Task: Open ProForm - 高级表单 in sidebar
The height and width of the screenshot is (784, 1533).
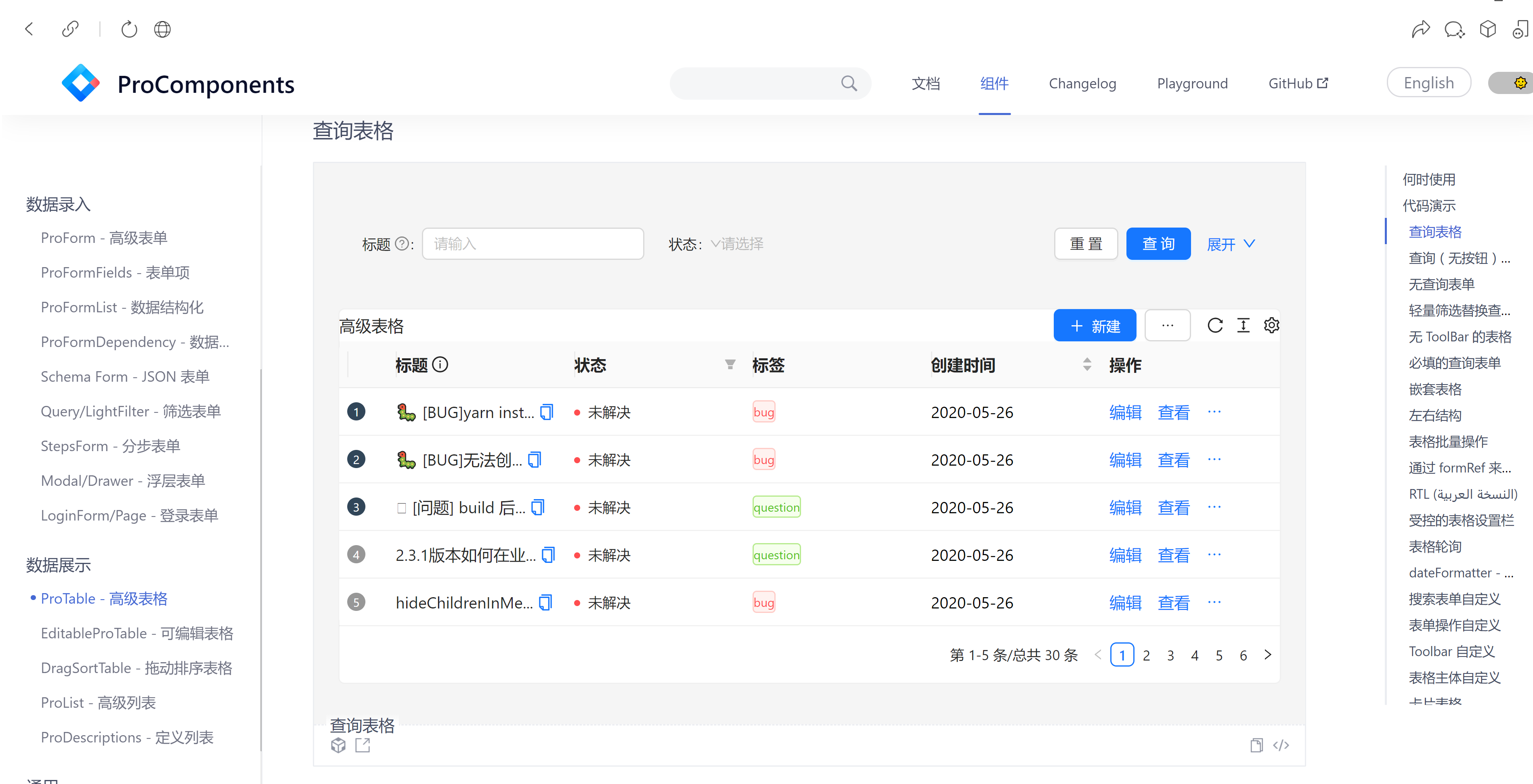Action: 104,238
